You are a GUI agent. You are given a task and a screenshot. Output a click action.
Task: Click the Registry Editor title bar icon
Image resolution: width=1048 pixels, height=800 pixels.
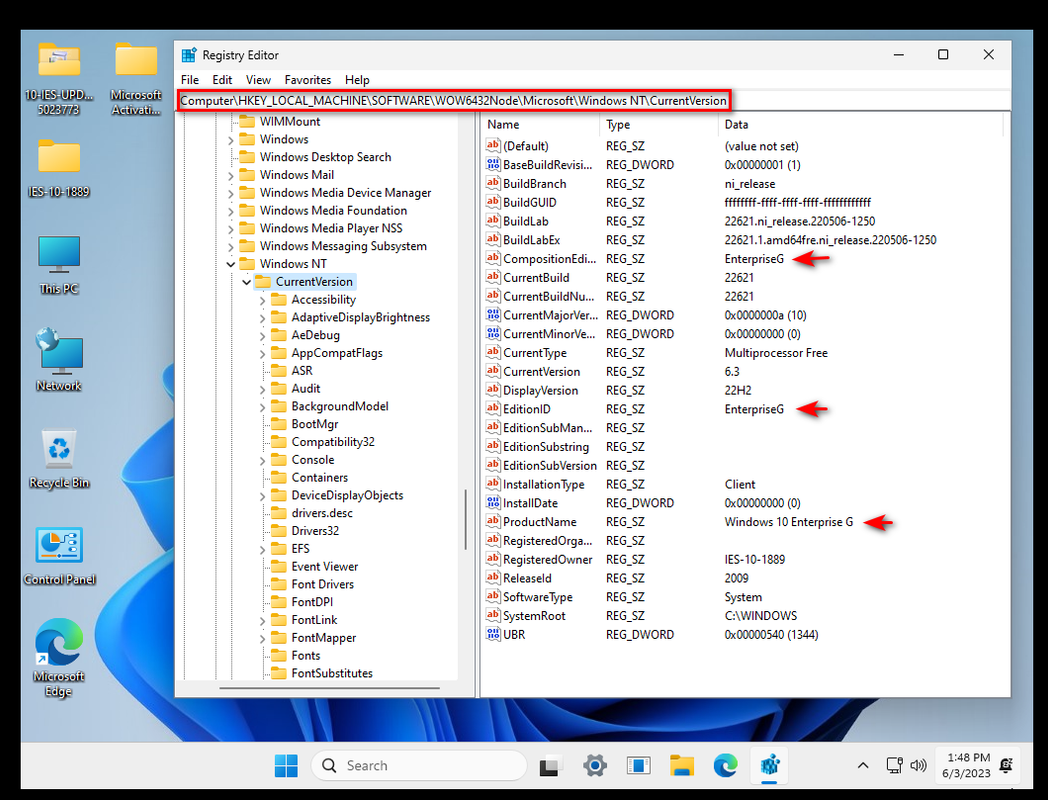189,55
